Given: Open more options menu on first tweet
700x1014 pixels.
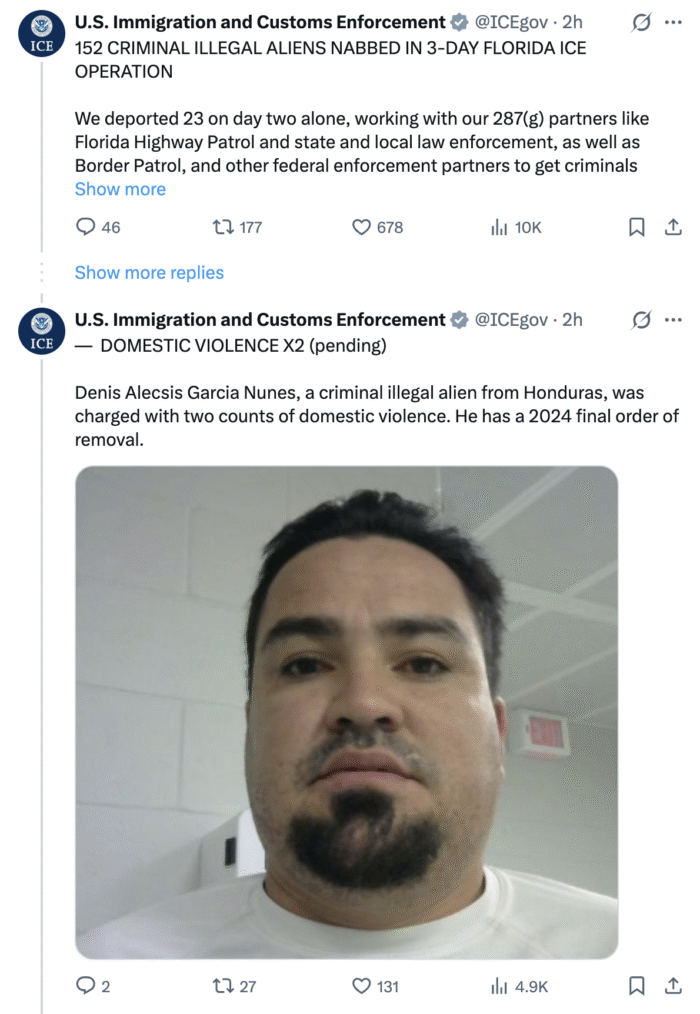Looking at the screenshot, I should [673, 23].
